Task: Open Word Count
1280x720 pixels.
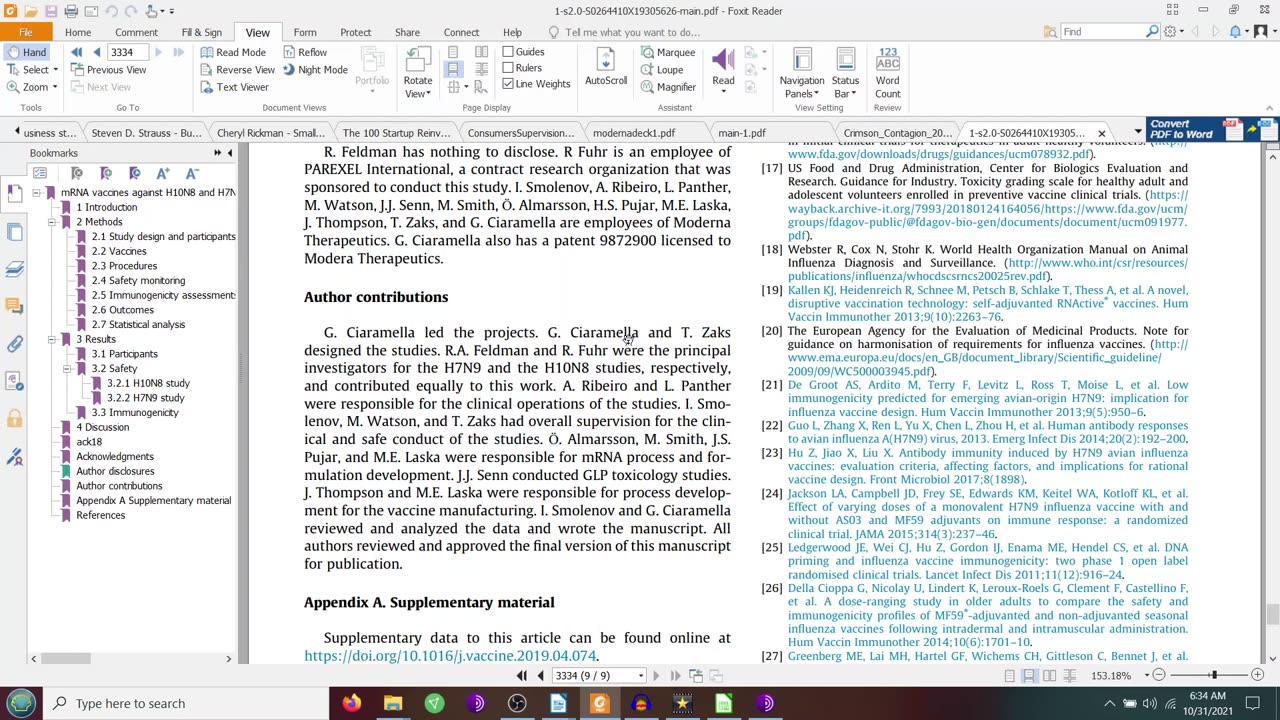Action: tap(887, 72)
